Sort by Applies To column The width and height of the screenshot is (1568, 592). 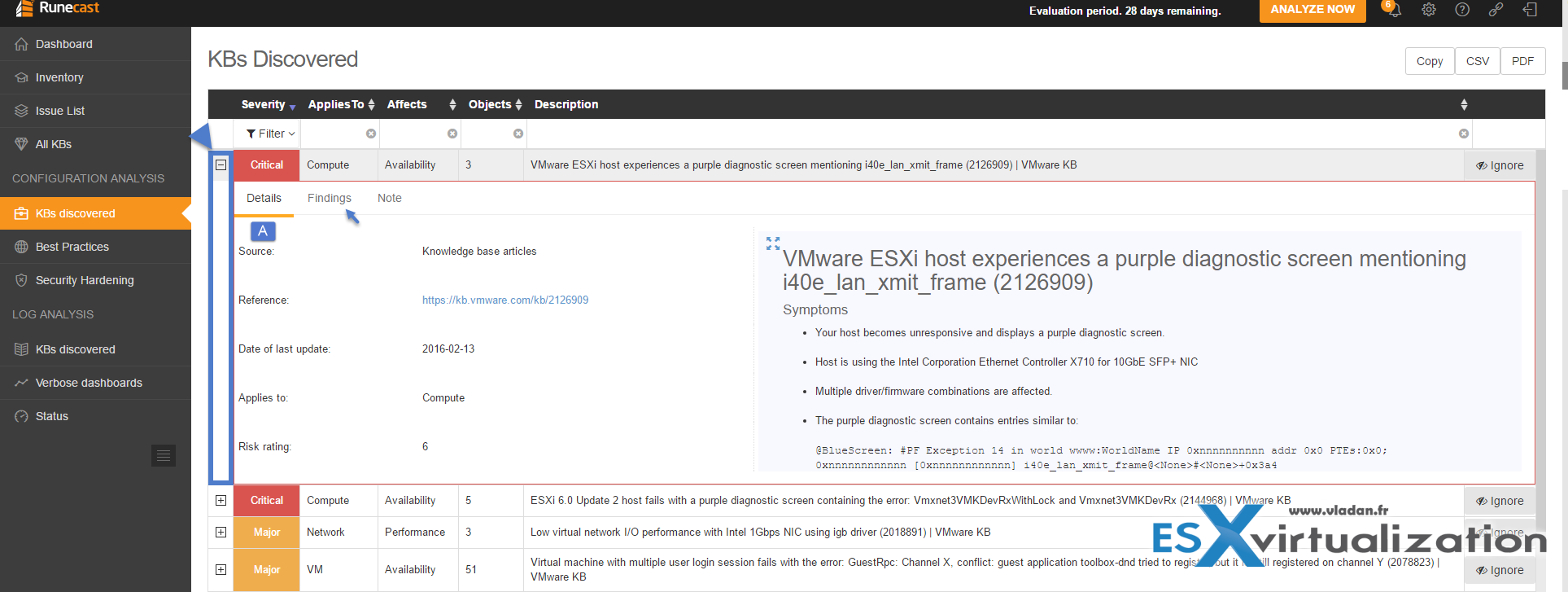(x=341, y=104)
